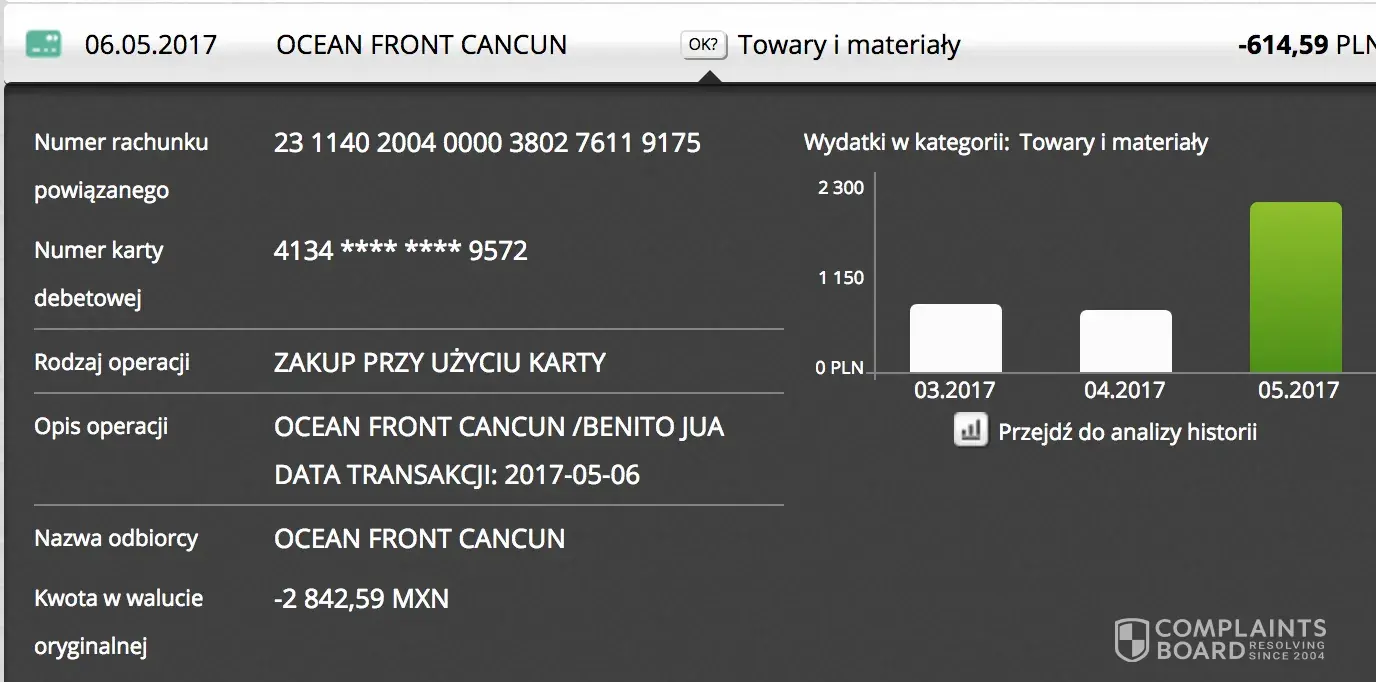Collapse the OCEAN FRONT CANCUN transaction row

(421, 45)
